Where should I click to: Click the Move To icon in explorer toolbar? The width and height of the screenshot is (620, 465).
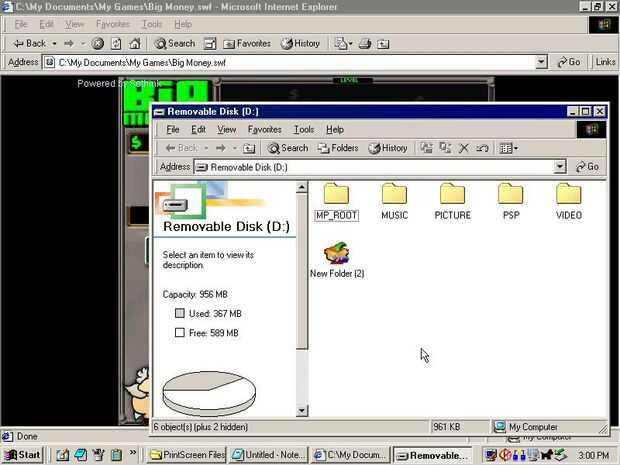(x=426, y=148)
